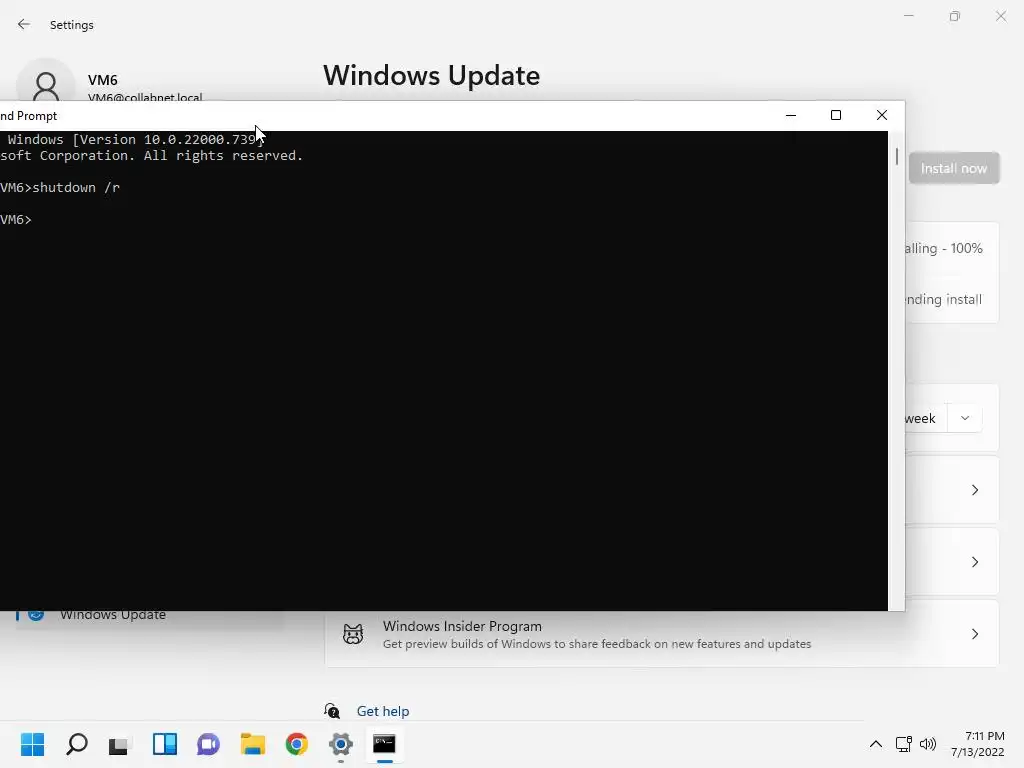Click the Get help headset icon

(x=332, y=711)
